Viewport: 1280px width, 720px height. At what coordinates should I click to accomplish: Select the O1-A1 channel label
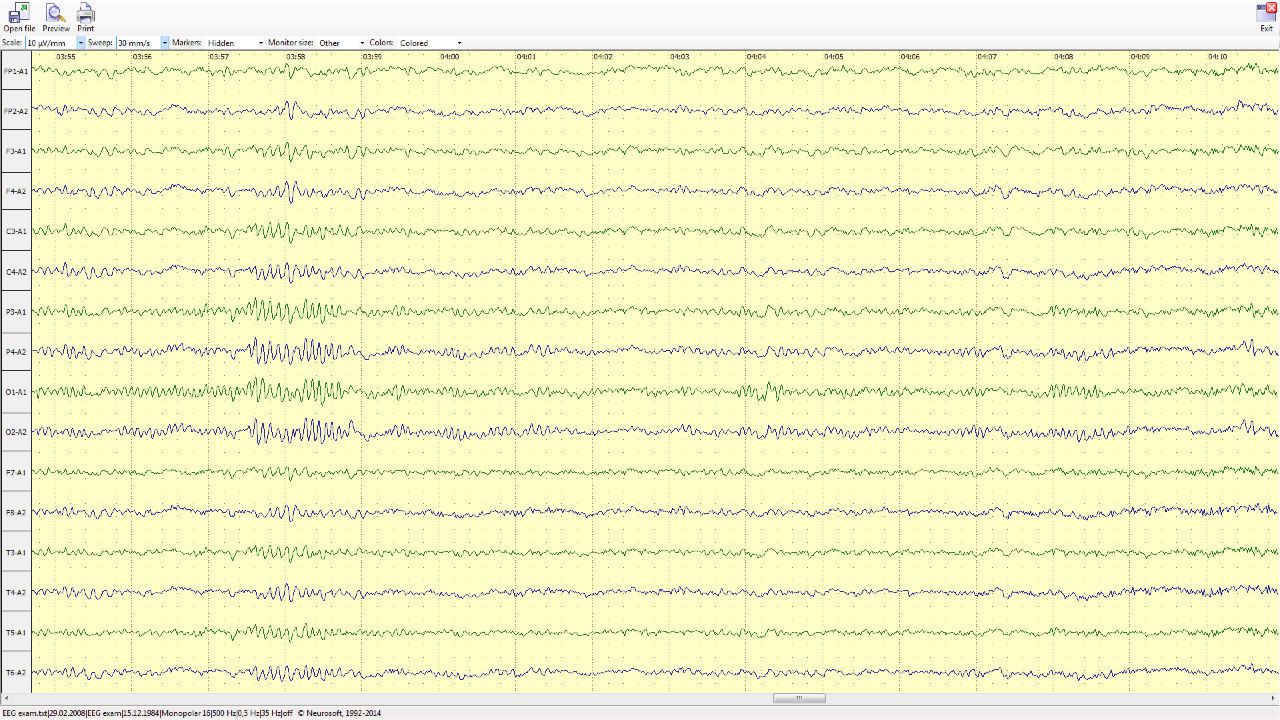(x=16, y=392)
